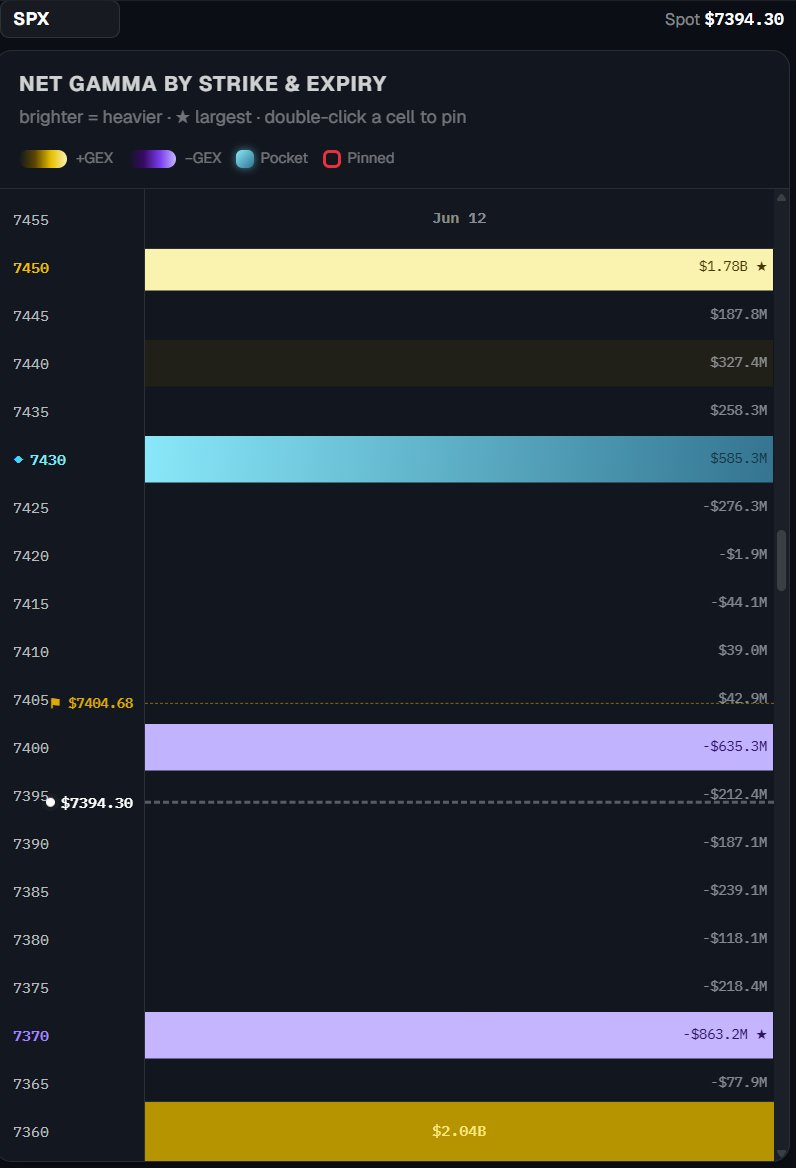Click the purple -GEX legend pill
This screenshot has width=796, height=1168.
pyautogui.click(x=153, y=159)
